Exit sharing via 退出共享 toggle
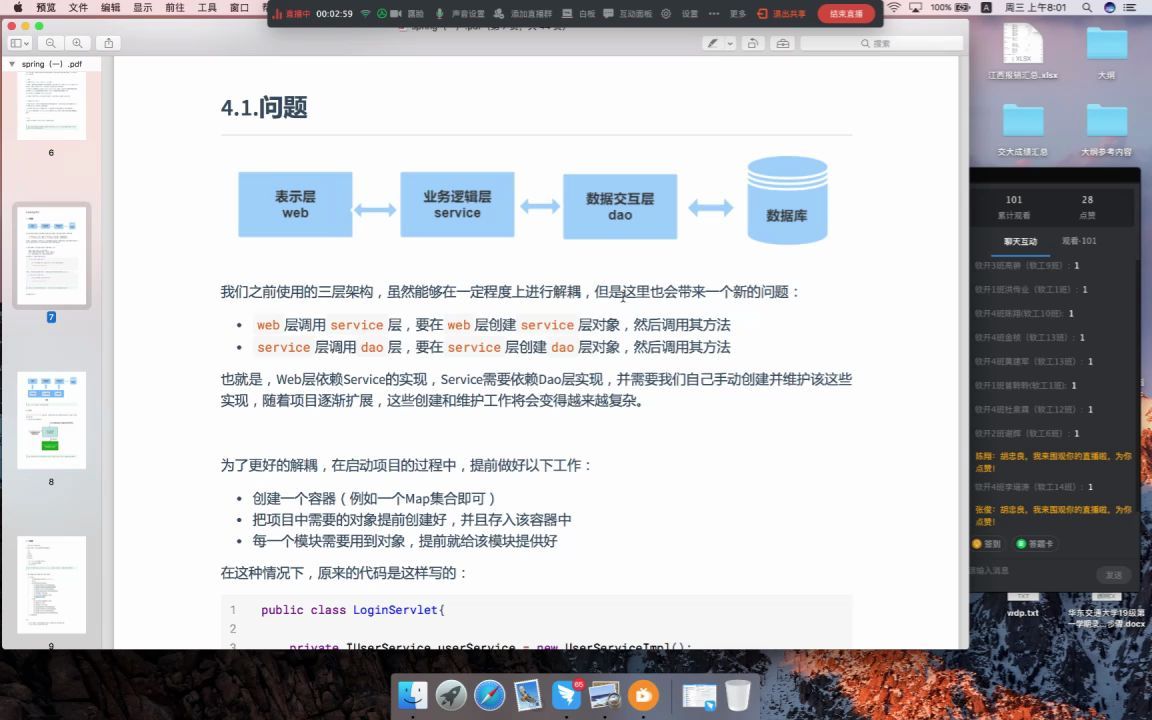This screenshot has height=720, width=1152. (781, 14)
